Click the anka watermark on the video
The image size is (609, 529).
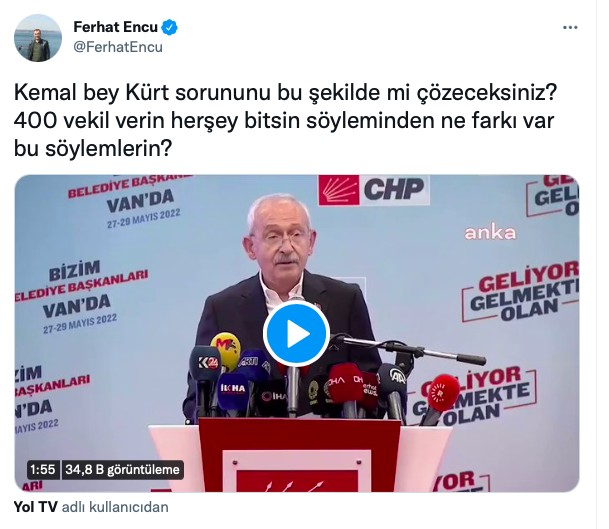coord(490,233)
